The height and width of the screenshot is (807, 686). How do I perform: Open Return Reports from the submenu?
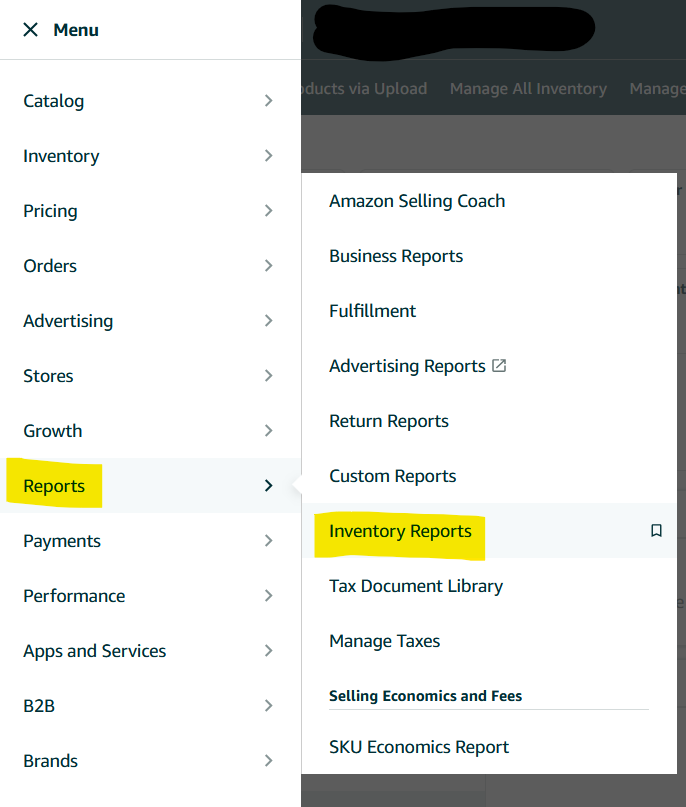point(389,421)
